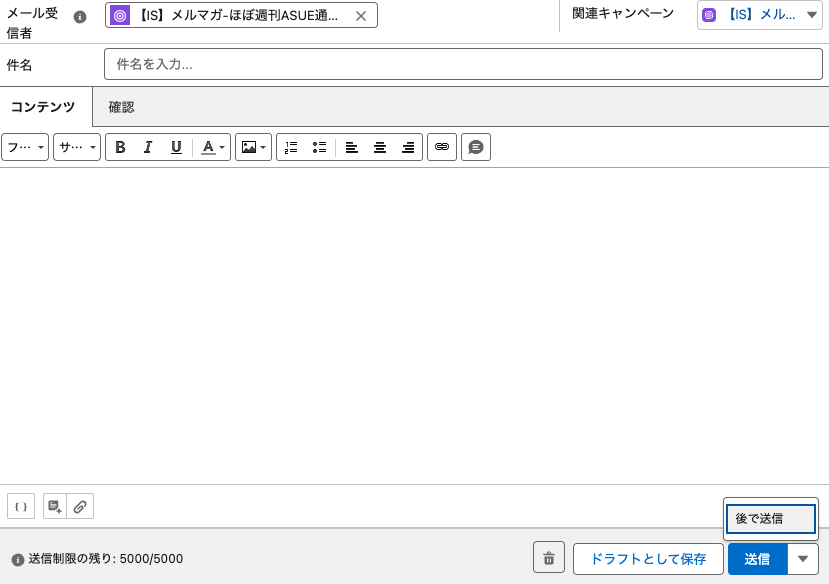
Task: Open the font family dropdown
Action: pyautogui.click(x=25, y=147)
